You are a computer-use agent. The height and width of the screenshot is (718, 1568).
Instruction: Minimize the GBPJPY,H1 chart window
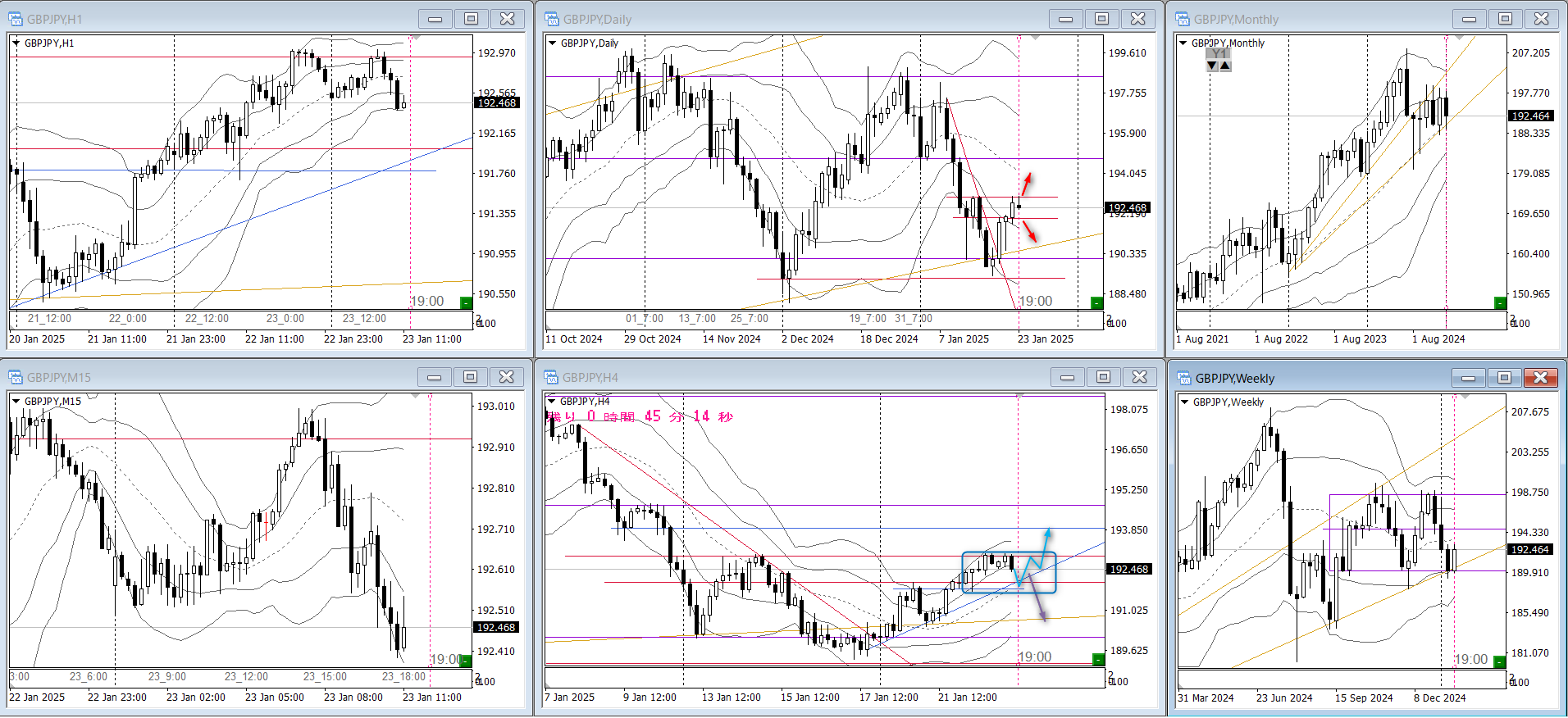(435, 19)
